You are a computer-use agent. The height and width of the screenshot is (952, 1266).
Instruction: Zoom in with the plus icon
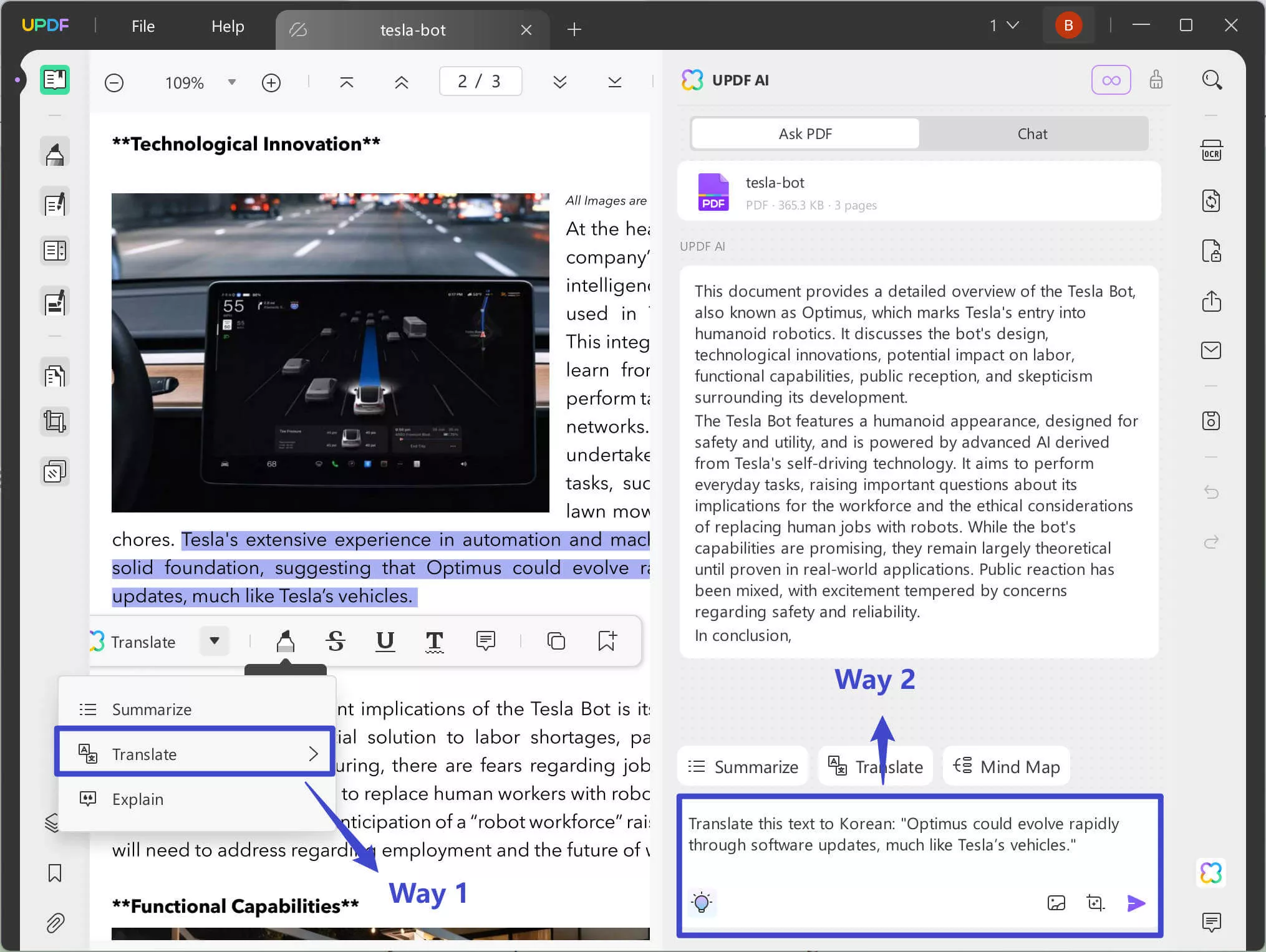tap(271, 83)
